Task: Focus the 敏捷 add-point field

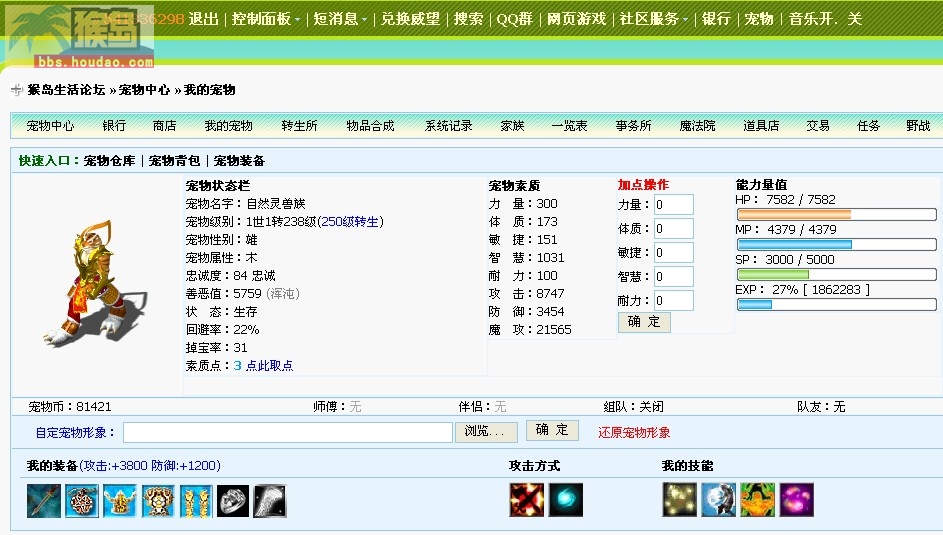Action: click(x=674, y=252)
